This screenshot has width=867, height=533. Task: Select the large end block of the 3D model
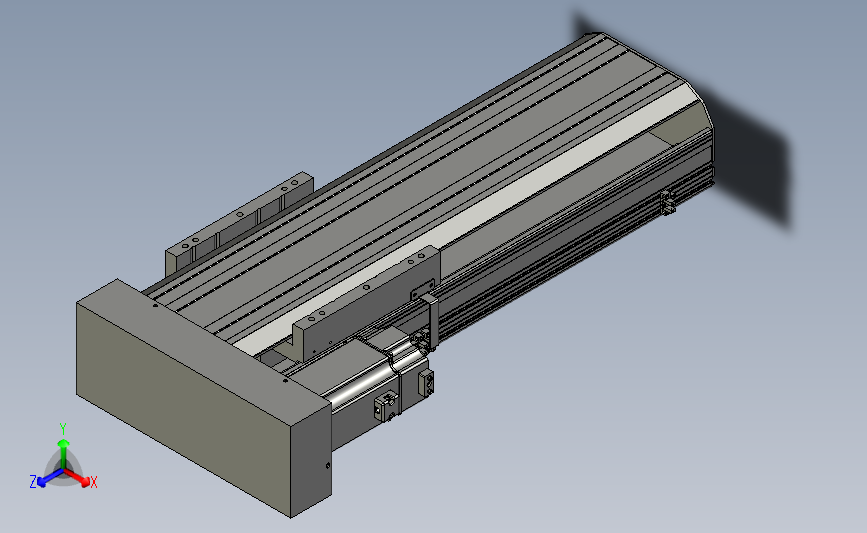coord(203,398)
